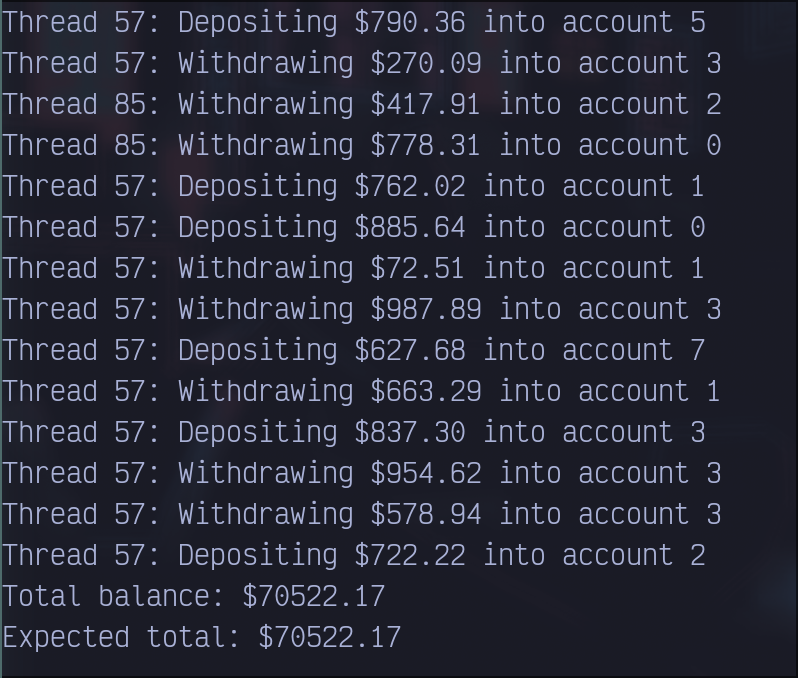Place cursor on the $885.64 amount
The image size is (798, 678).
(410, 227)
